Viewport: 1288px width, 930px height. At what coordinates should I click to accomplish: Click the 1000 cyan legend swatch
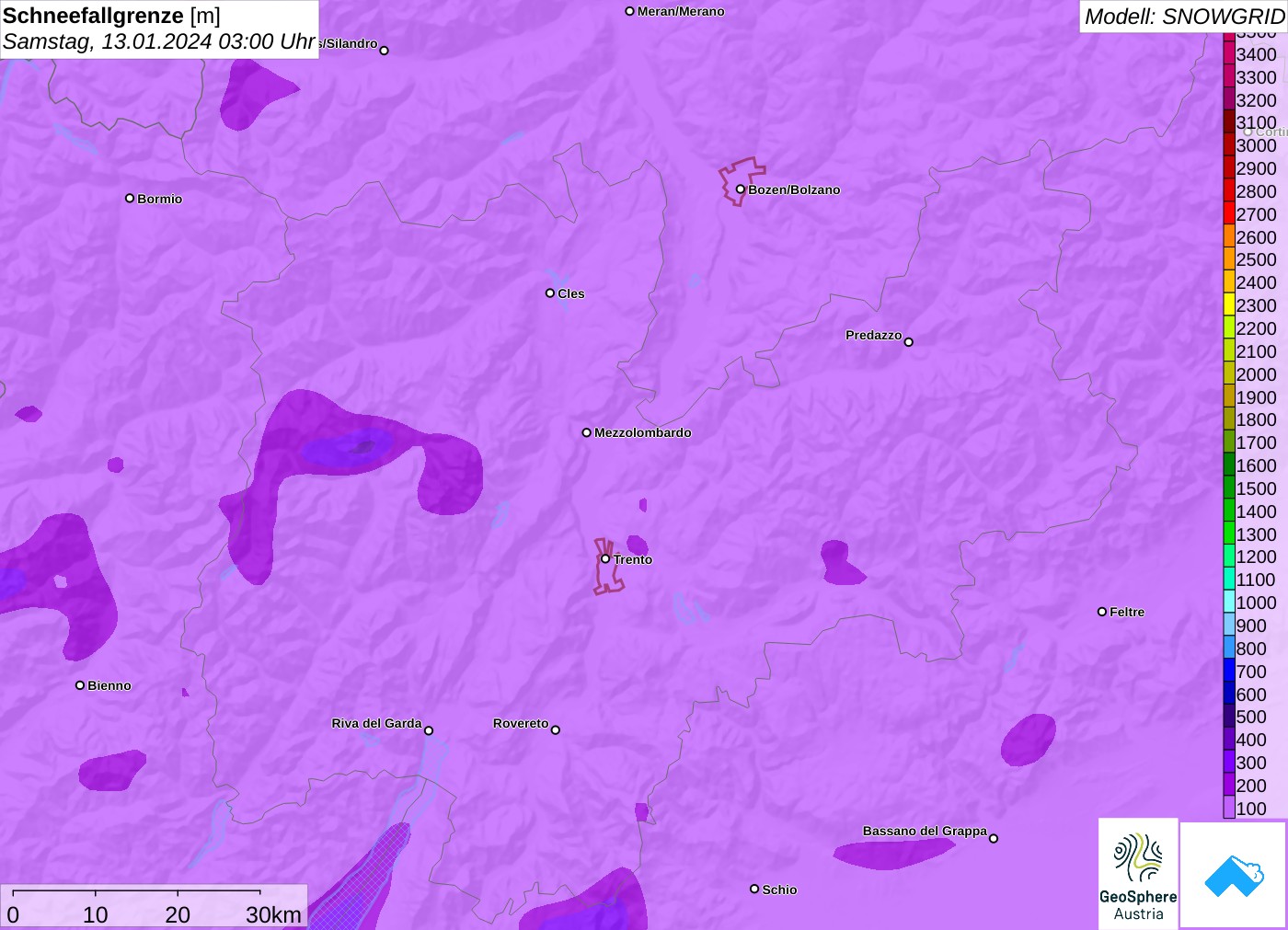point(1229,602)
